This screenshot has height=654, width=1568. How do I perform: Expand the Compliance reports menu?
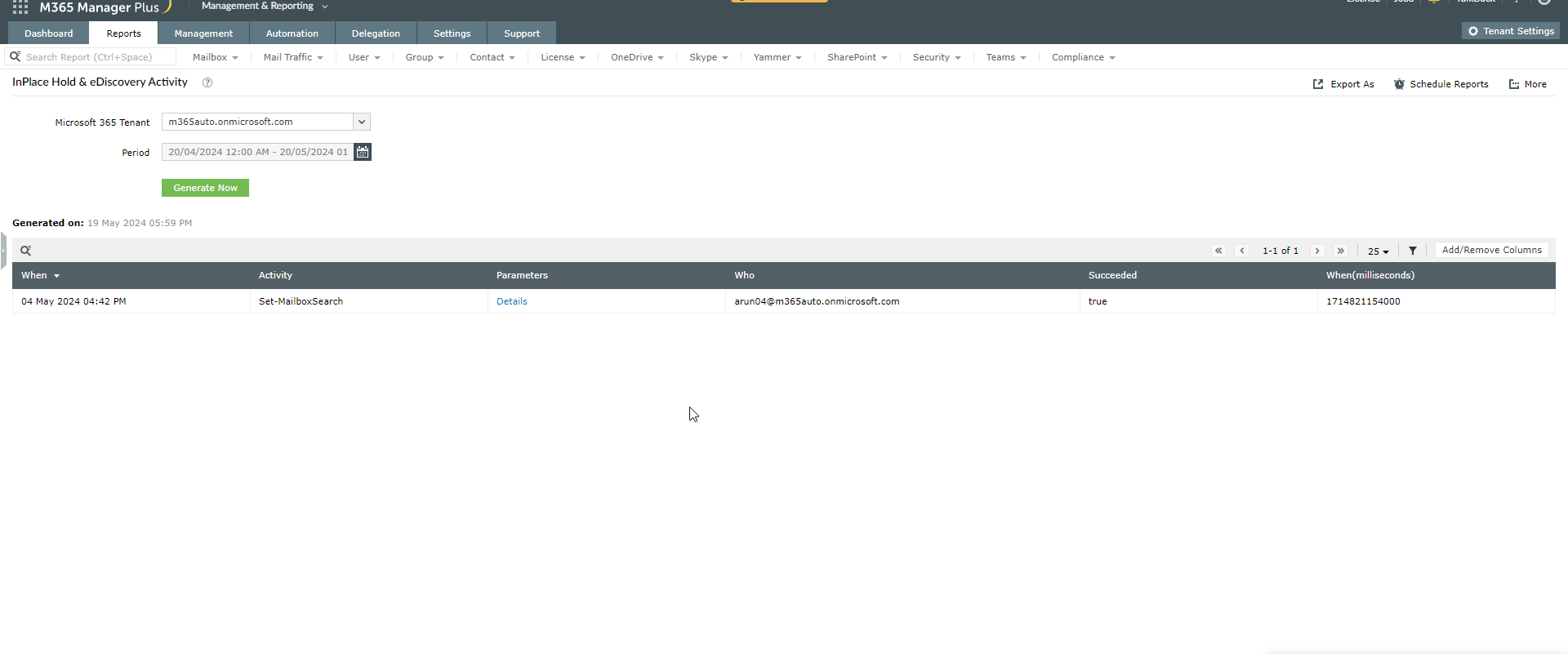click(1084, 57)
